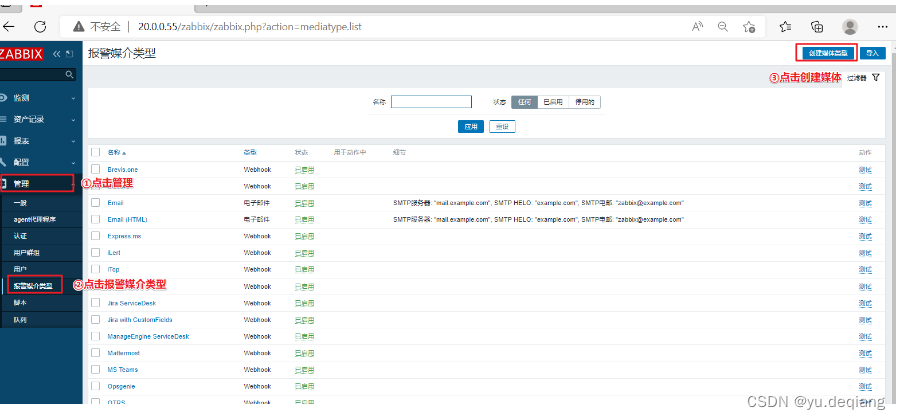Click the 创建媒体类型 button
This screenshot has width=900, height=420.
827,53
